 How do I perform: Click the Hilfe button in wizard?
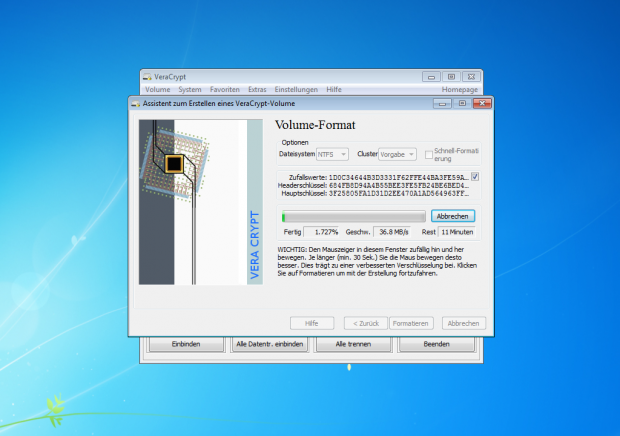312,323
